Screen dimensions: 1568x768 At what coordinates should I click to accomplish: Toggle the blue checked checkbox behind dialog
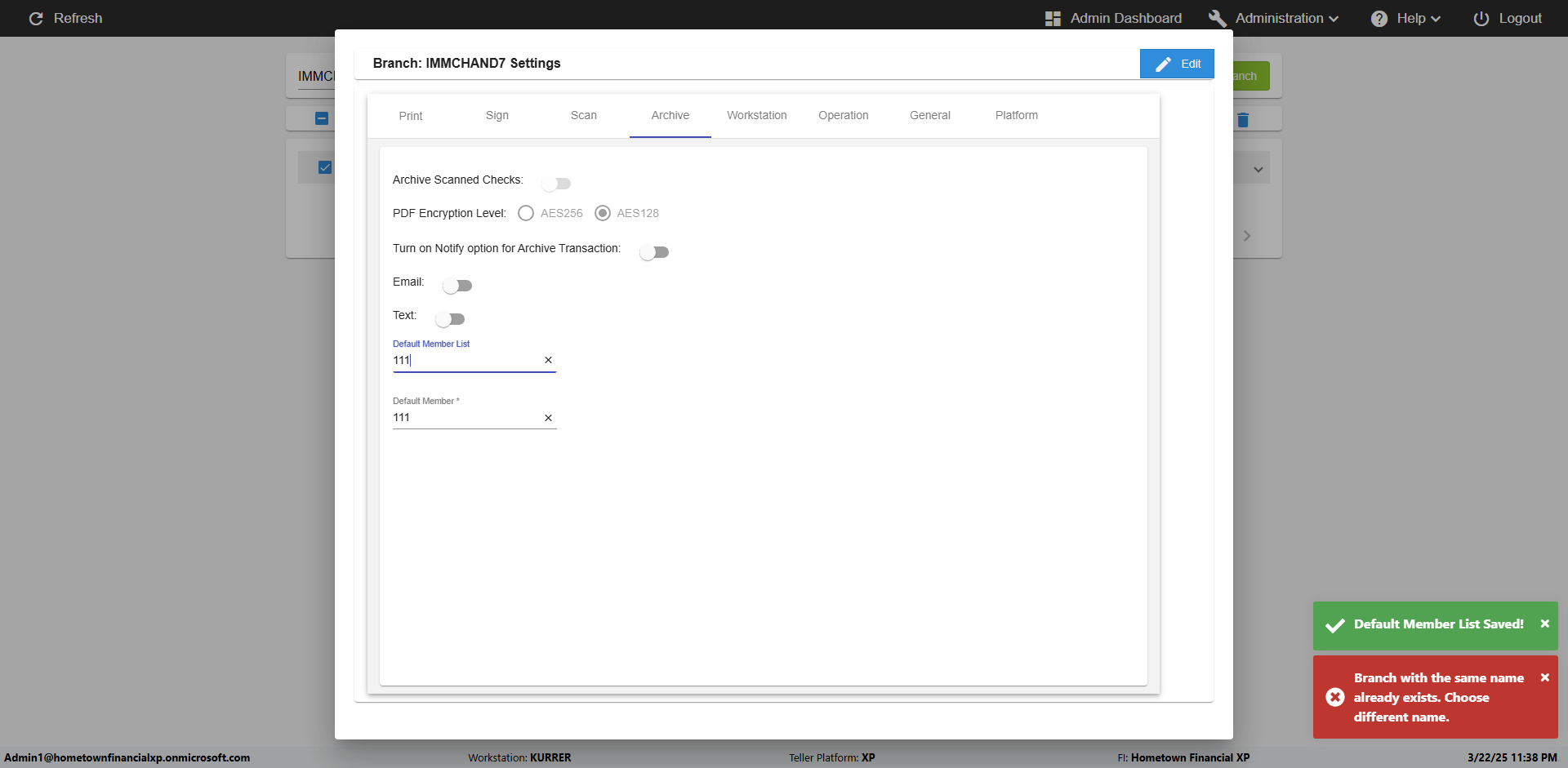(325, 167)
